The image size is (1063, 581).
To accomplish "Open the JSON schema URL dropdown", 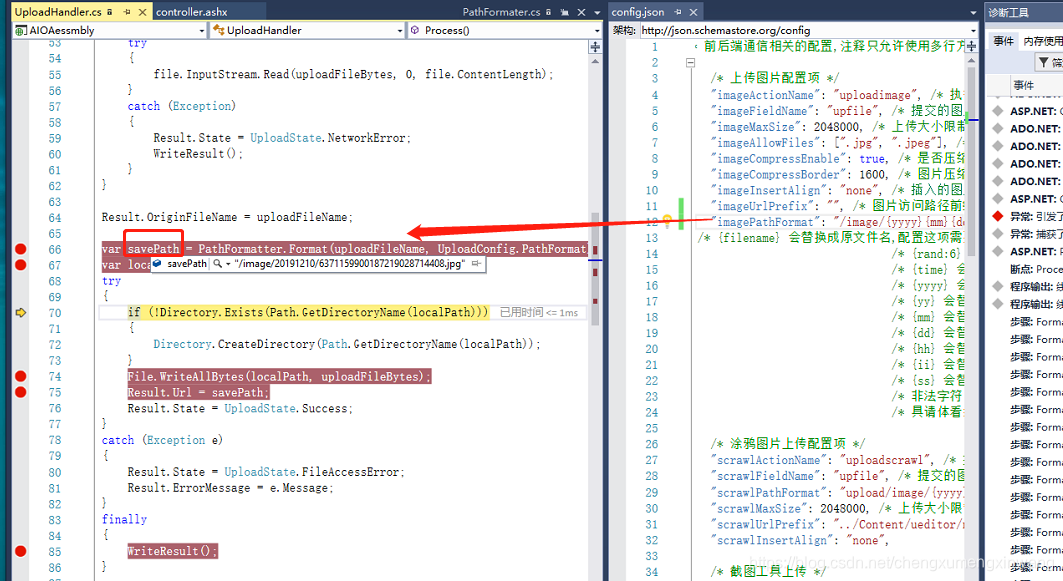I will coord(973,31).
